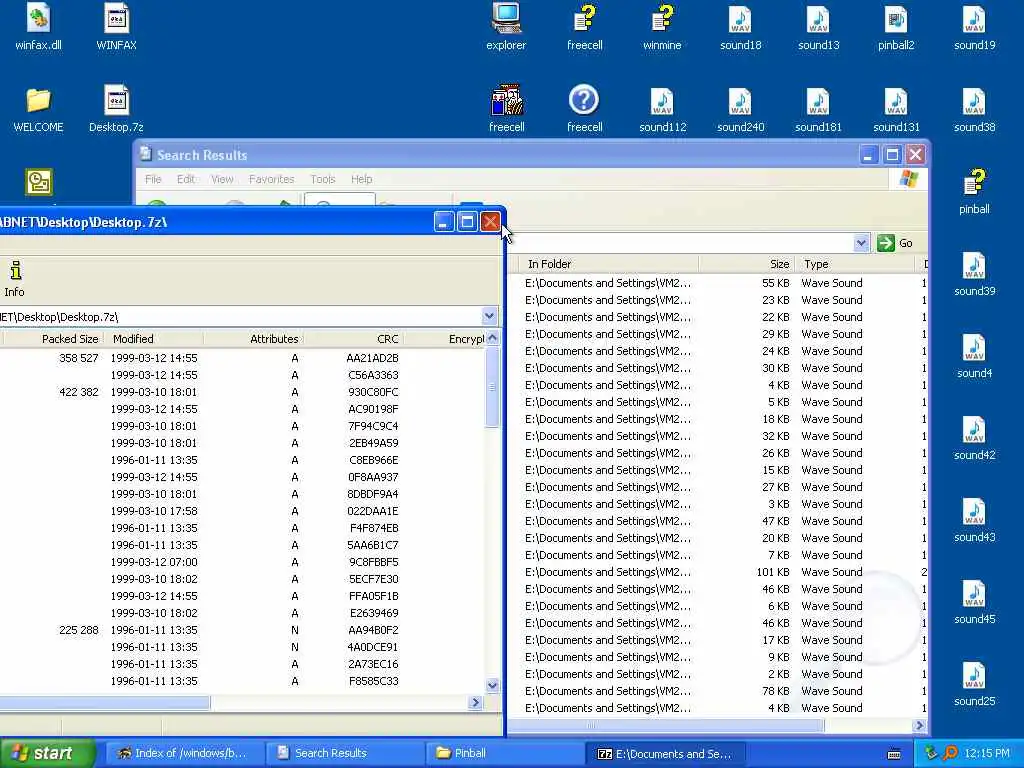Select search result row sized 101 KB
Screen dimensions: 1024x768
point(717,572)
